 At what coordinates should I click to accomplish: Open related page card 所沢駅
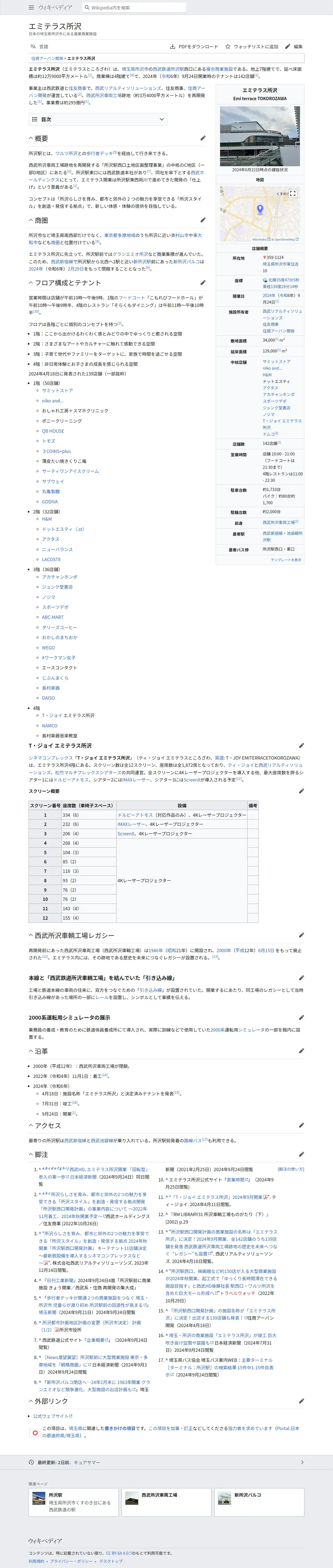[x=73, y=1502]
